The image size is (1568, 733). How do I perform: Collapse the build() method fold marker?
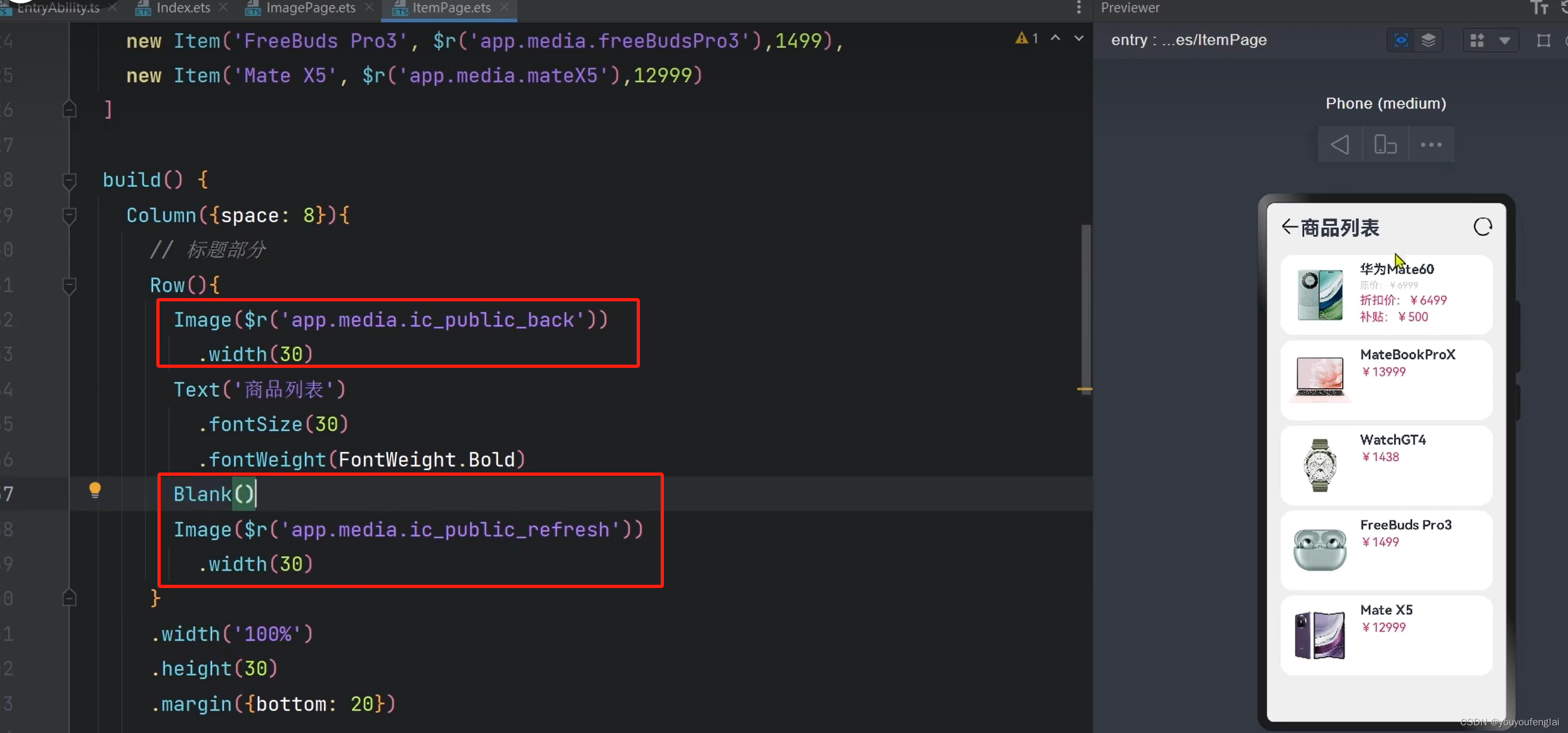69,180
